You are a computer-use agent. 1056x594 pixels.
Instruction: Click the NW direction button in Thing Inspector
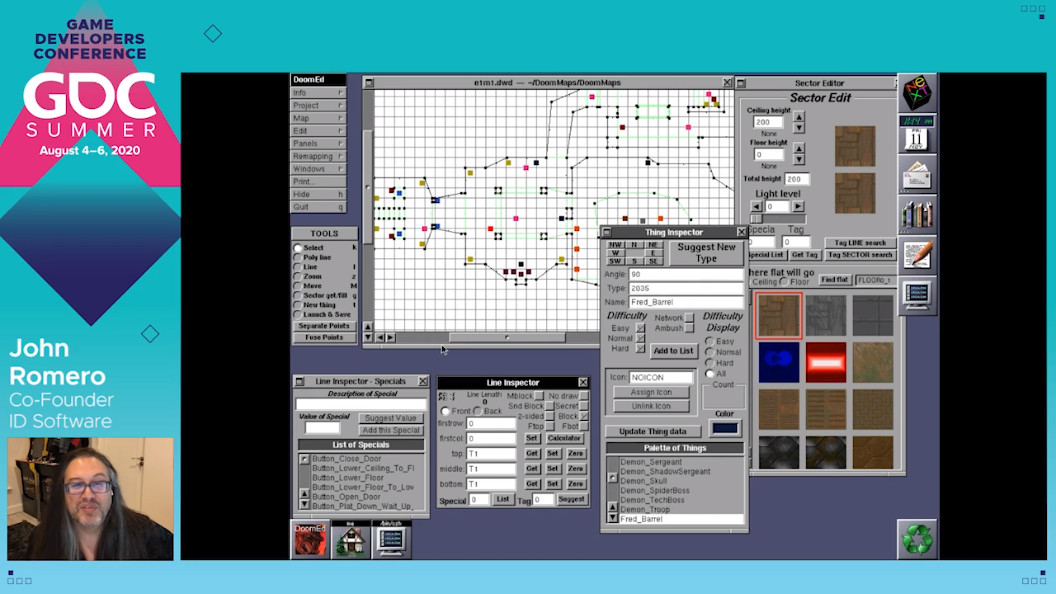coord(615,244)
